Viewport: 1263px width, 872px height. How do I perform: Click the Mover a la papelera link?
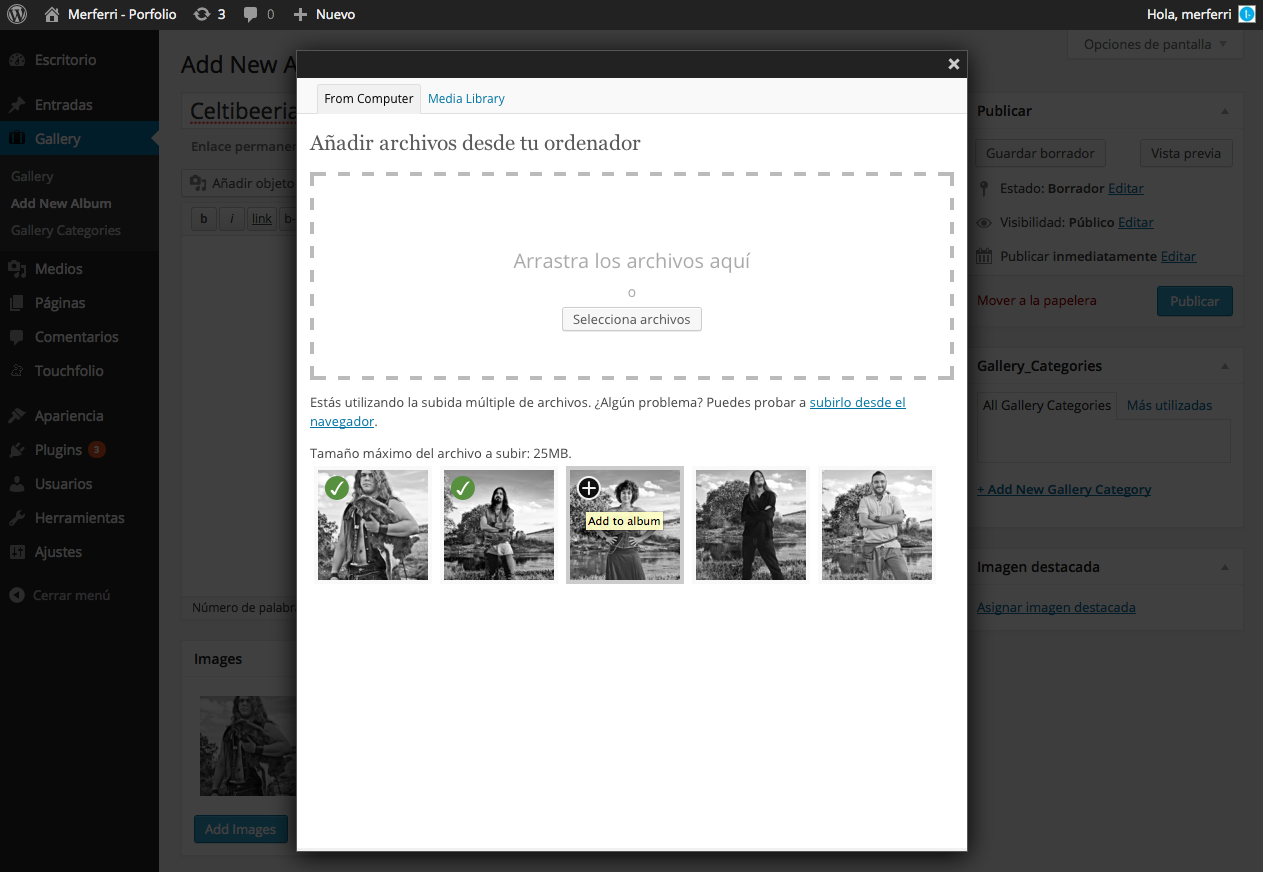[1037, 300]
